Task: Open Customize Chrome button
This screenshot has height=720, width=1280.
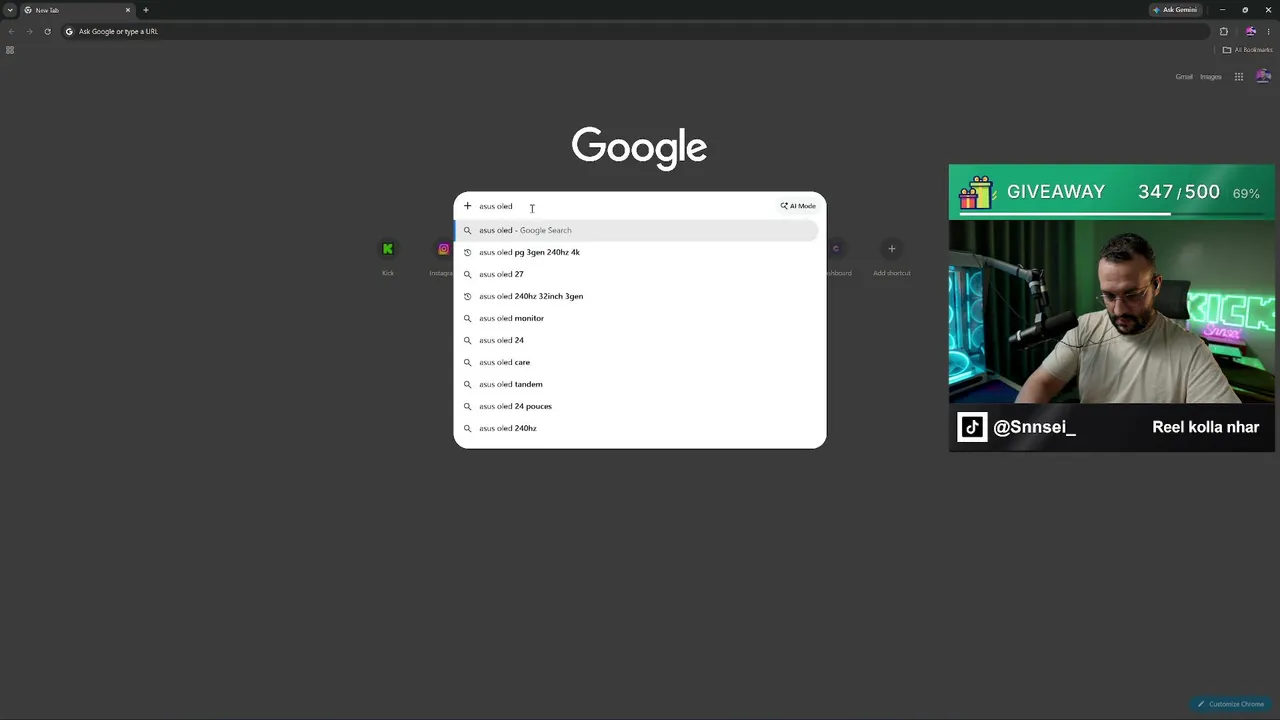Action: click(1231, 704)
